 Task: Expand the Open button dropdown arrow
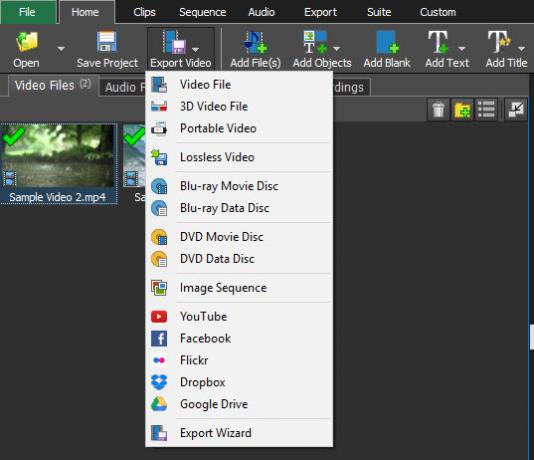point(61,49)
